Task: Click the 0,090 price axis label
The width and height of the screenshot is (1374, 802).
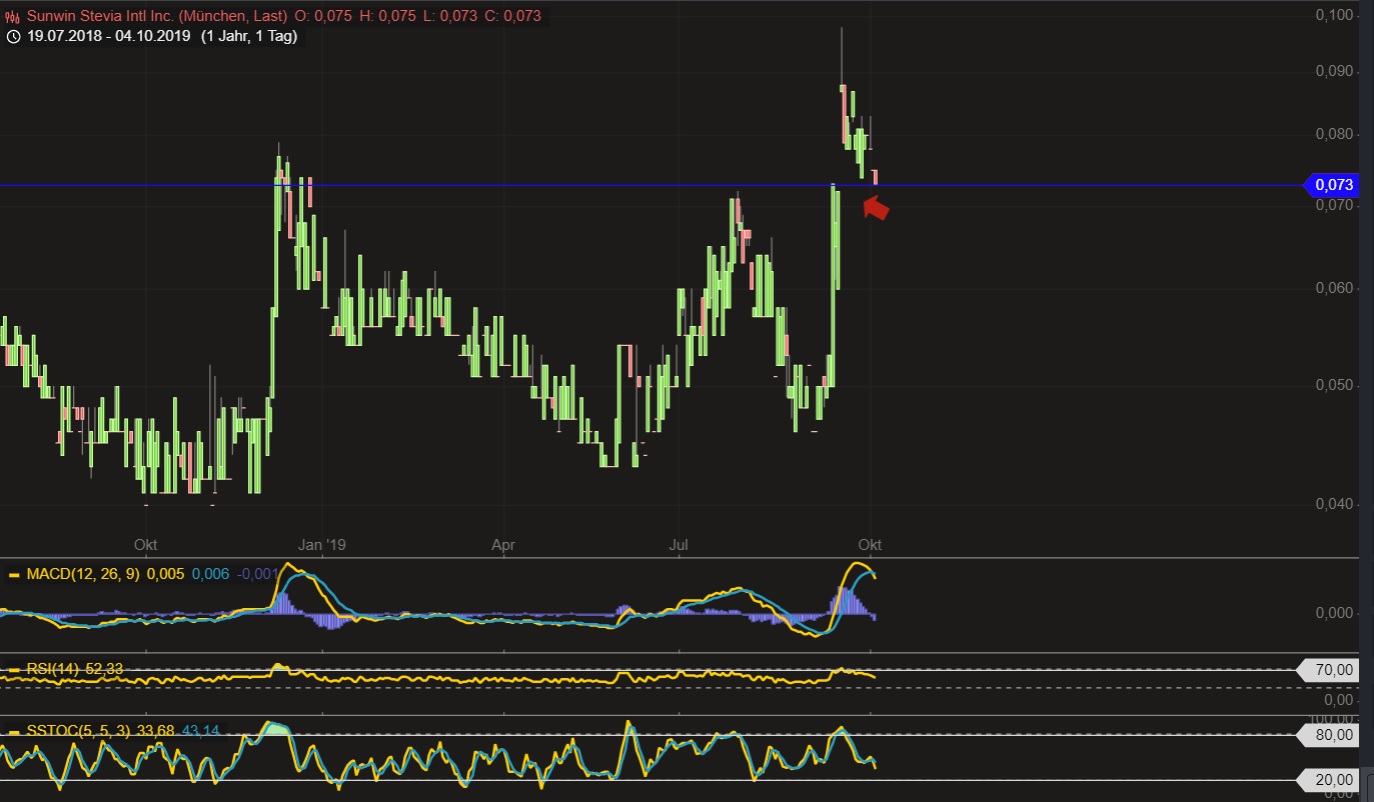Action: (x=1334, y=72)
